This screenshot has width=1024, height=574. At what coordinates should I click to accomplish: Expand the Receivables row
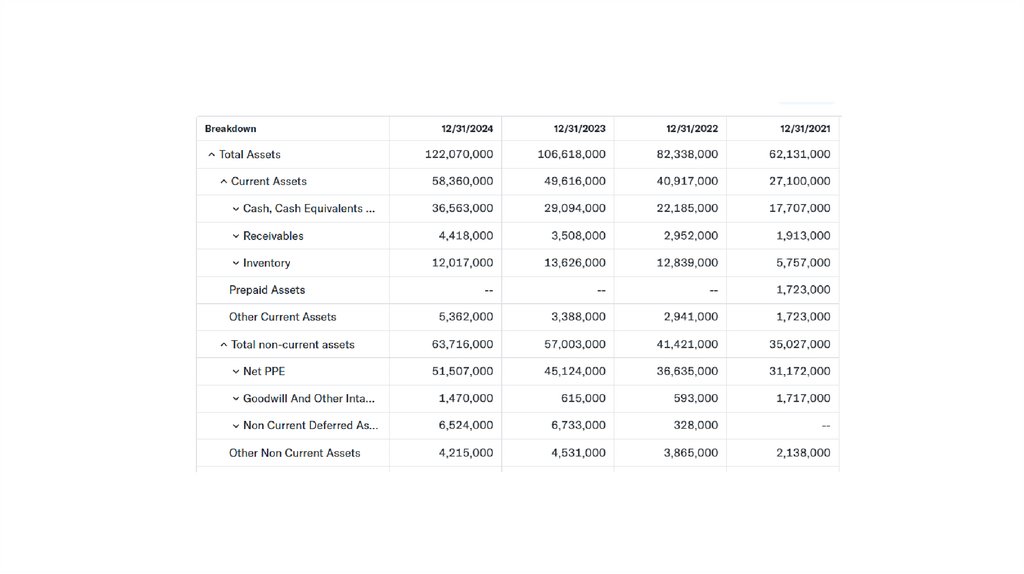coord(236,236)
